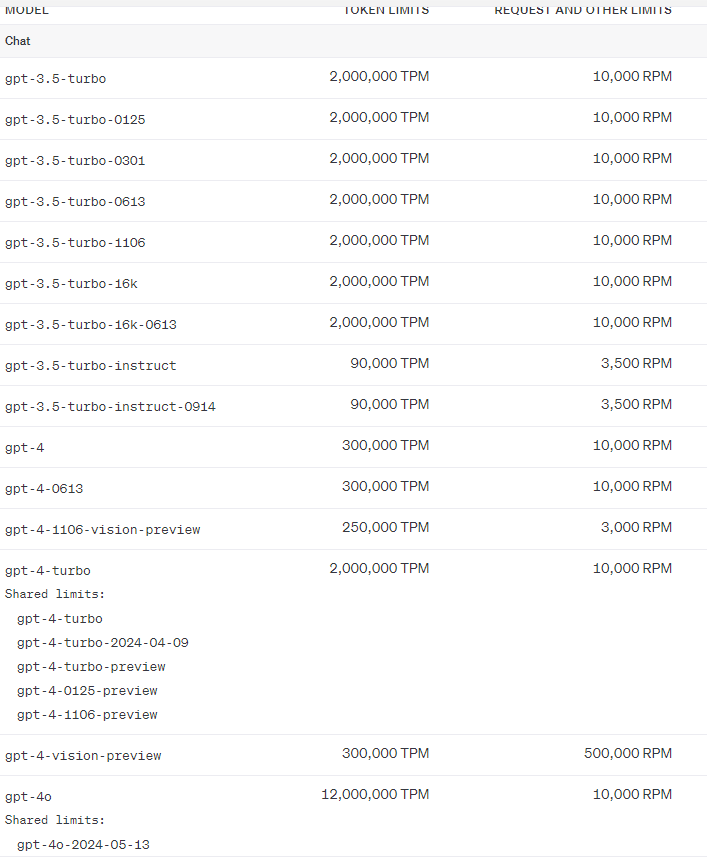Click the gpt-3.5-turbo-1106 model name
This screenshot has width=707, height=857.
(x=75, y=243)
